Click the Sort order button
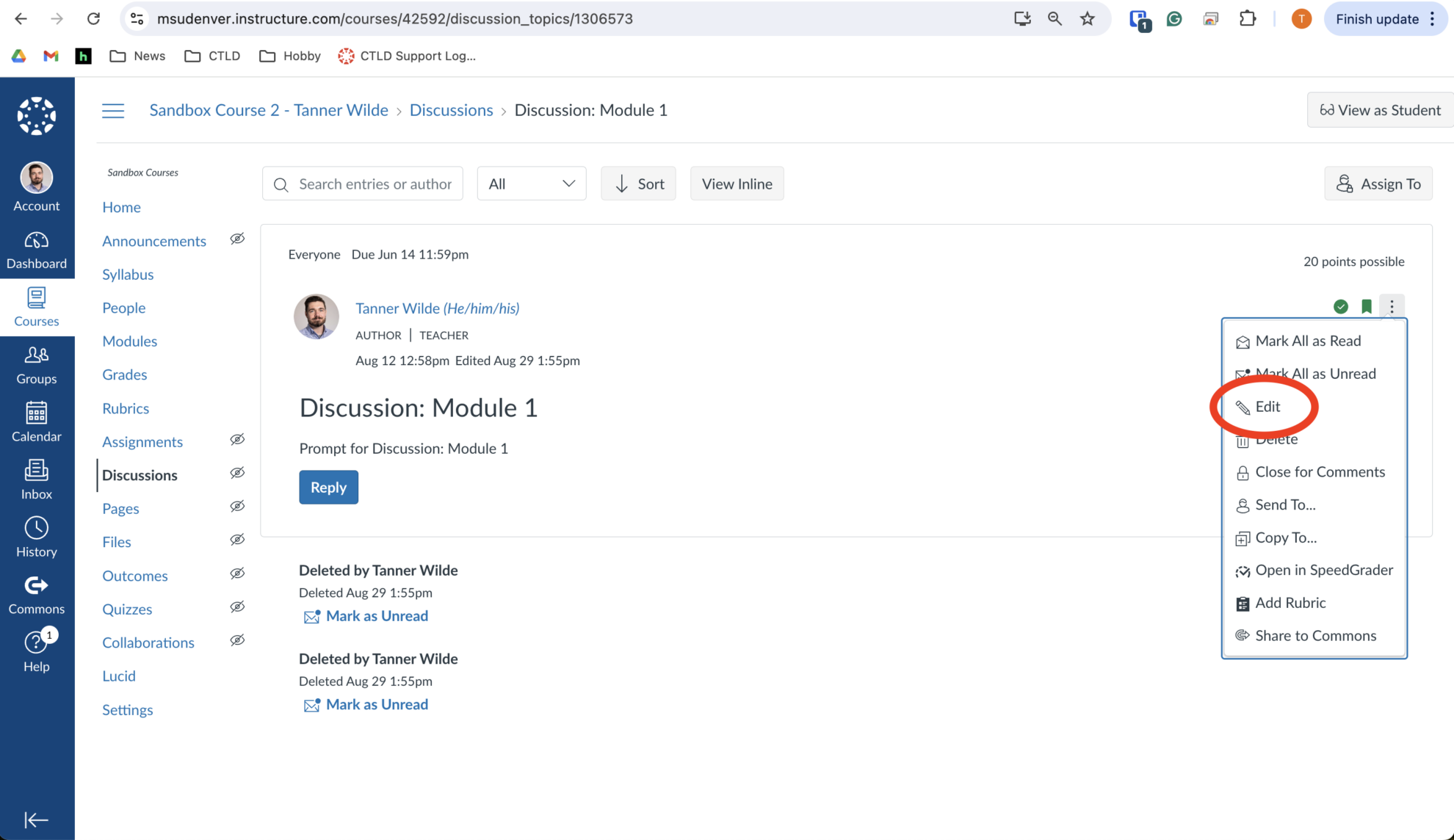Viewport: 1454px width, 840px height. coord(638,184)
